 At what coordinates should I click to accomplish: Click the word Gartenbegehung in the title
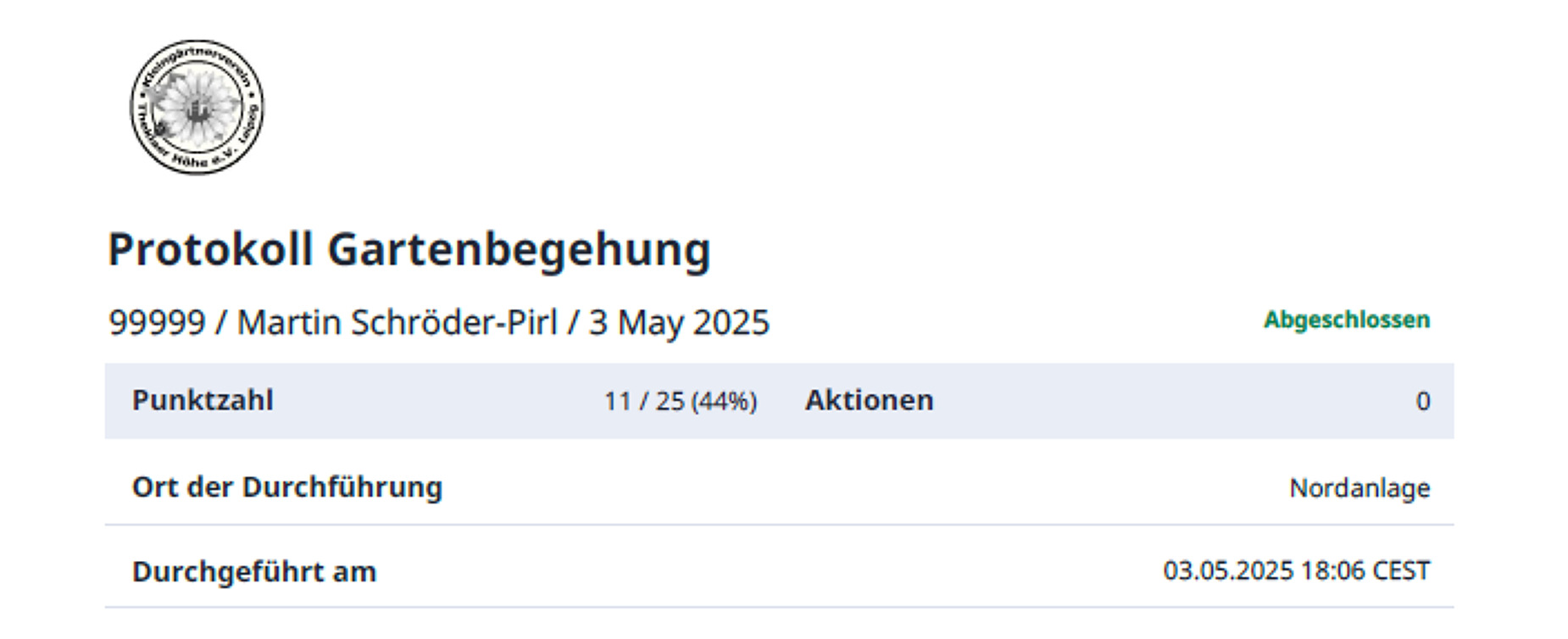(x=519, y=250)
